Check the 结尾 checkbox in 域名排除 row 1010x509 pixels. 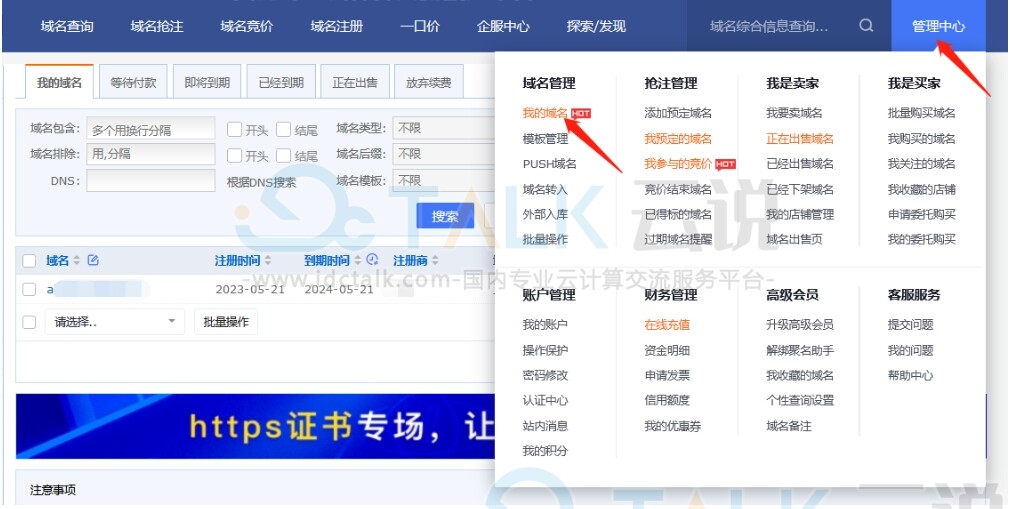pos(283,155)
